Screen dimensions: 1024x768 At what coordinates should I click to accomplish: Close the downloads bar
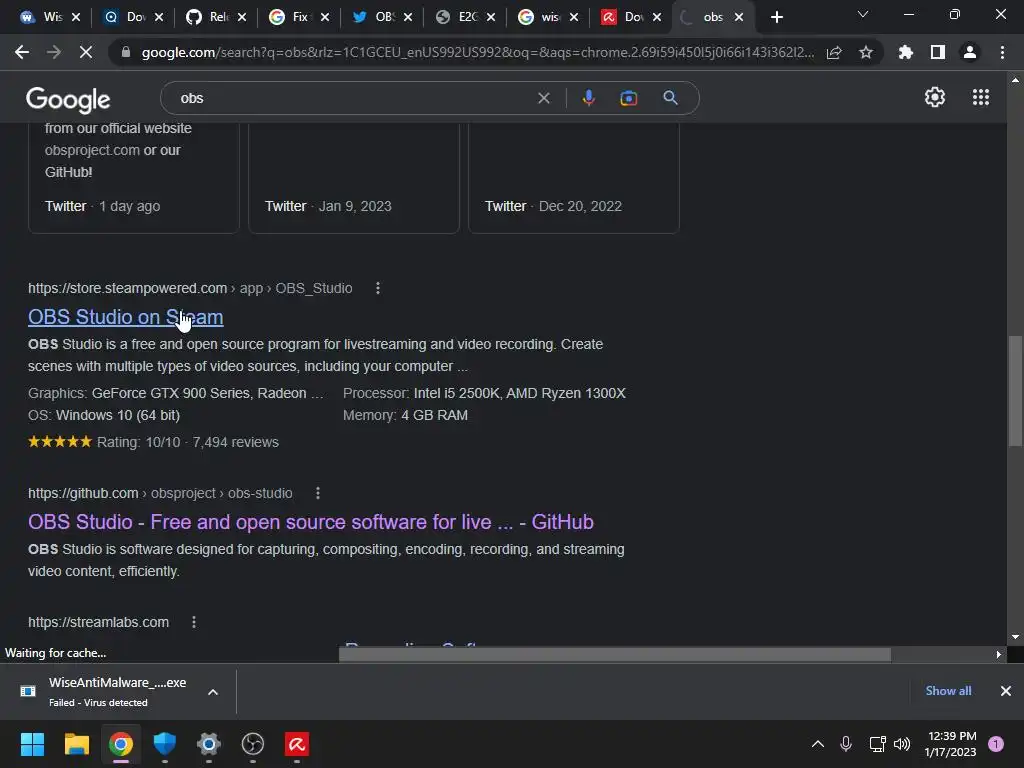coord(1006,691)
